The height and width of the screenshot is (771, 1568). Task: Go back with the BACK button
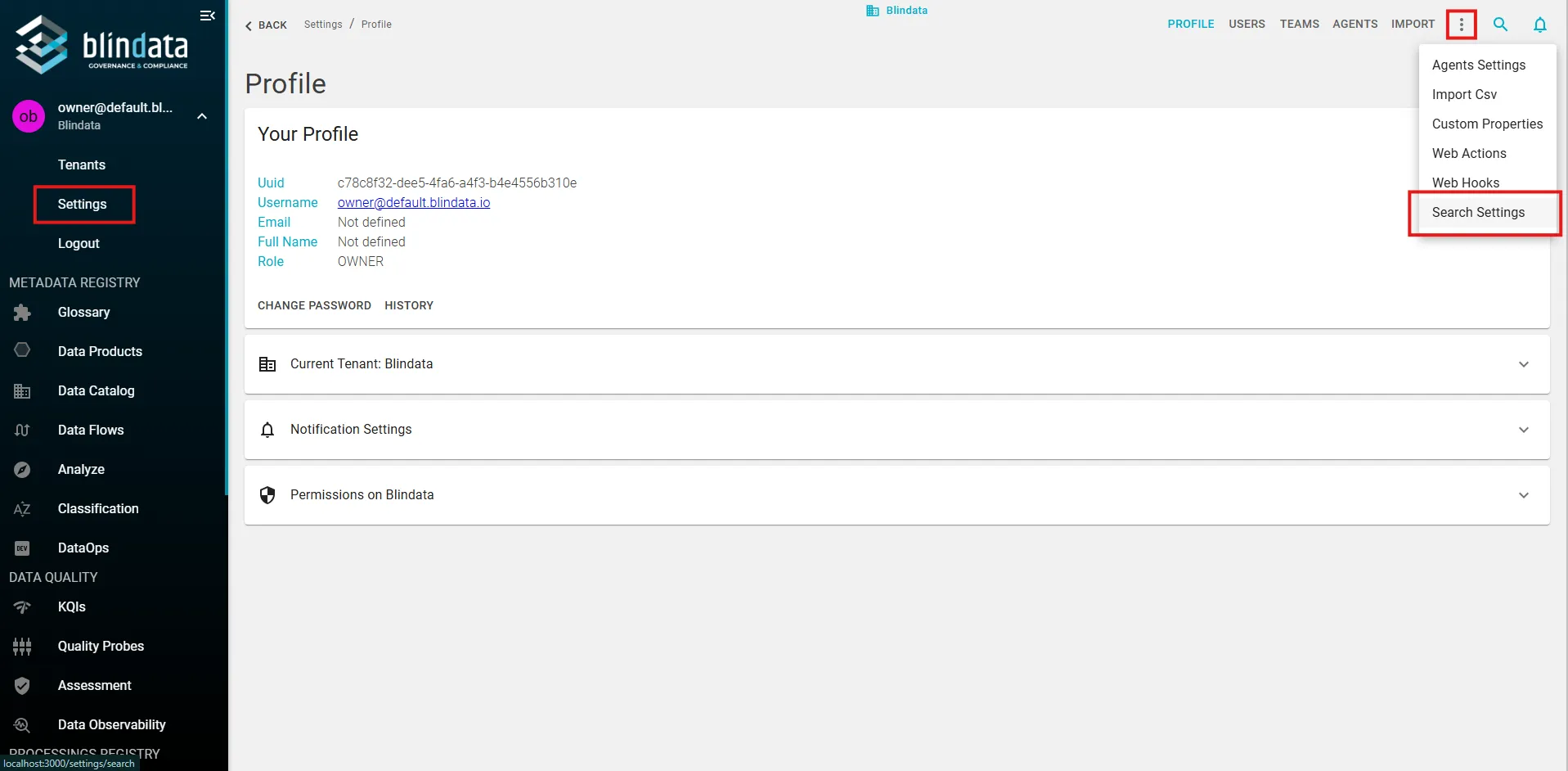266,25
